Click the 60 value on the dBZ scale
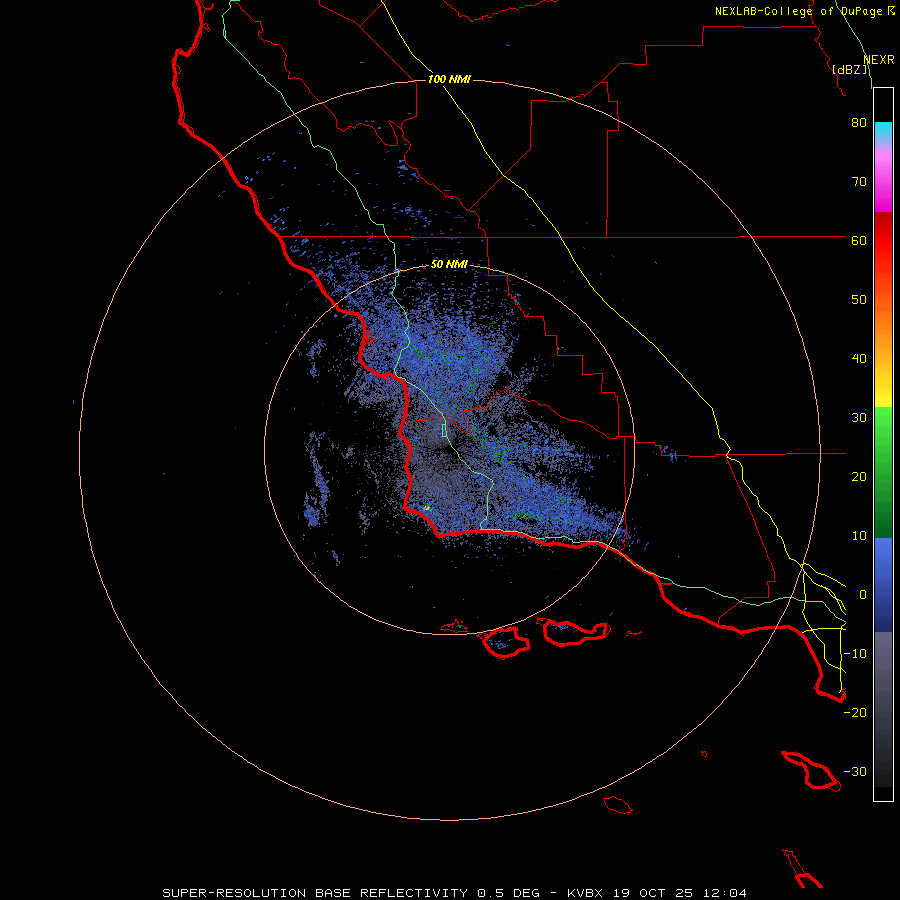The image size is (900, 900). pos(859,240)
